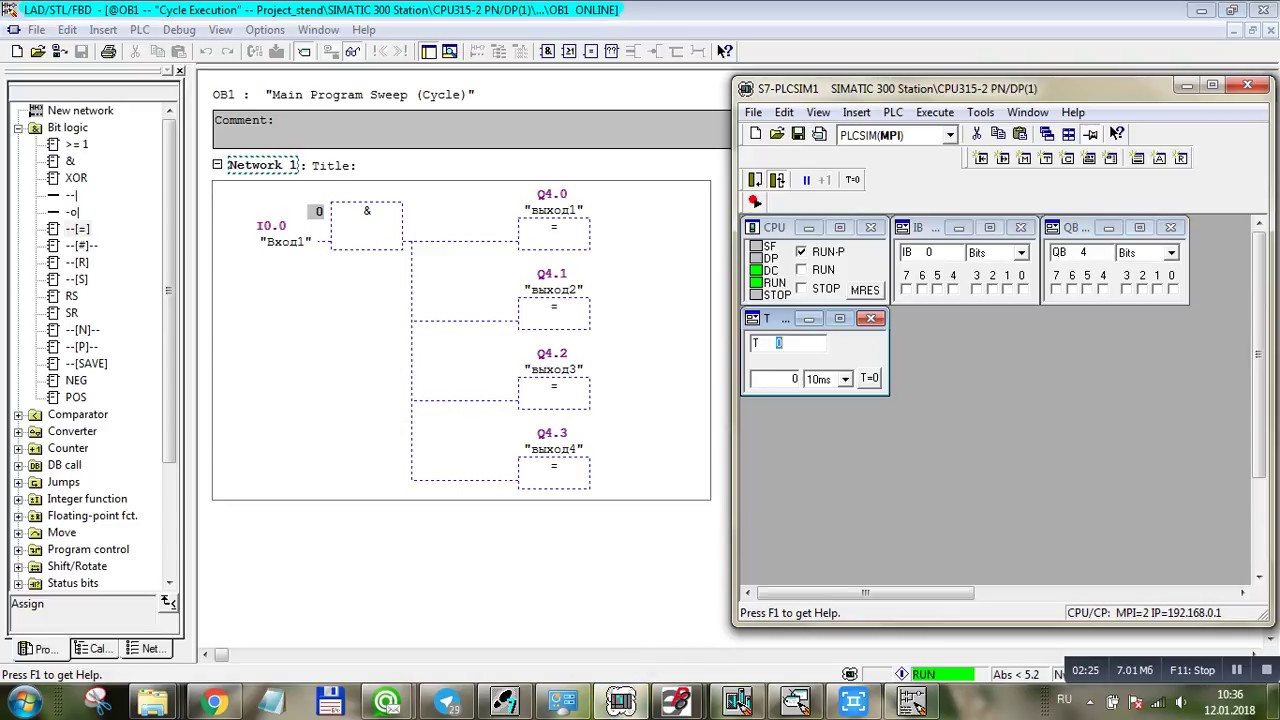
Task: Open the PLCSIM(MPI) connection dropdown
Action: 950,135
